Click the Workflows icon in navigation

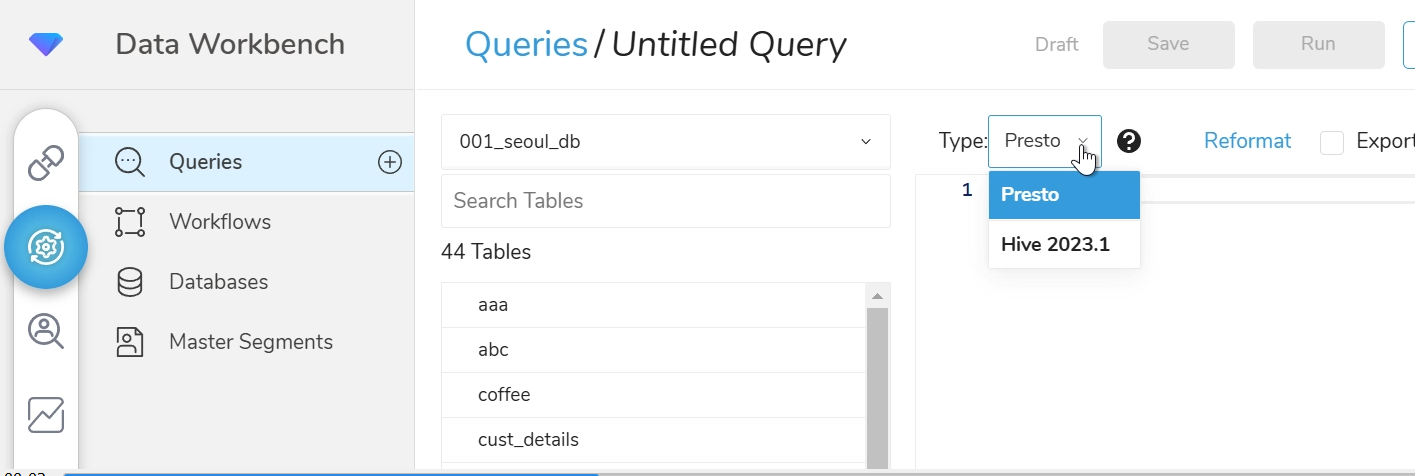tap(130, 222)
